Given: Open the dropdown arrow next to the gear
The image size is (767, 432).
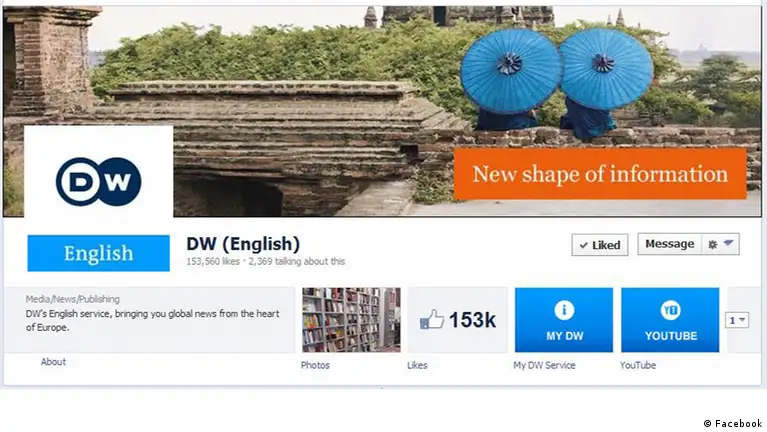Looking at the screenshot, I should pos(728,243).
